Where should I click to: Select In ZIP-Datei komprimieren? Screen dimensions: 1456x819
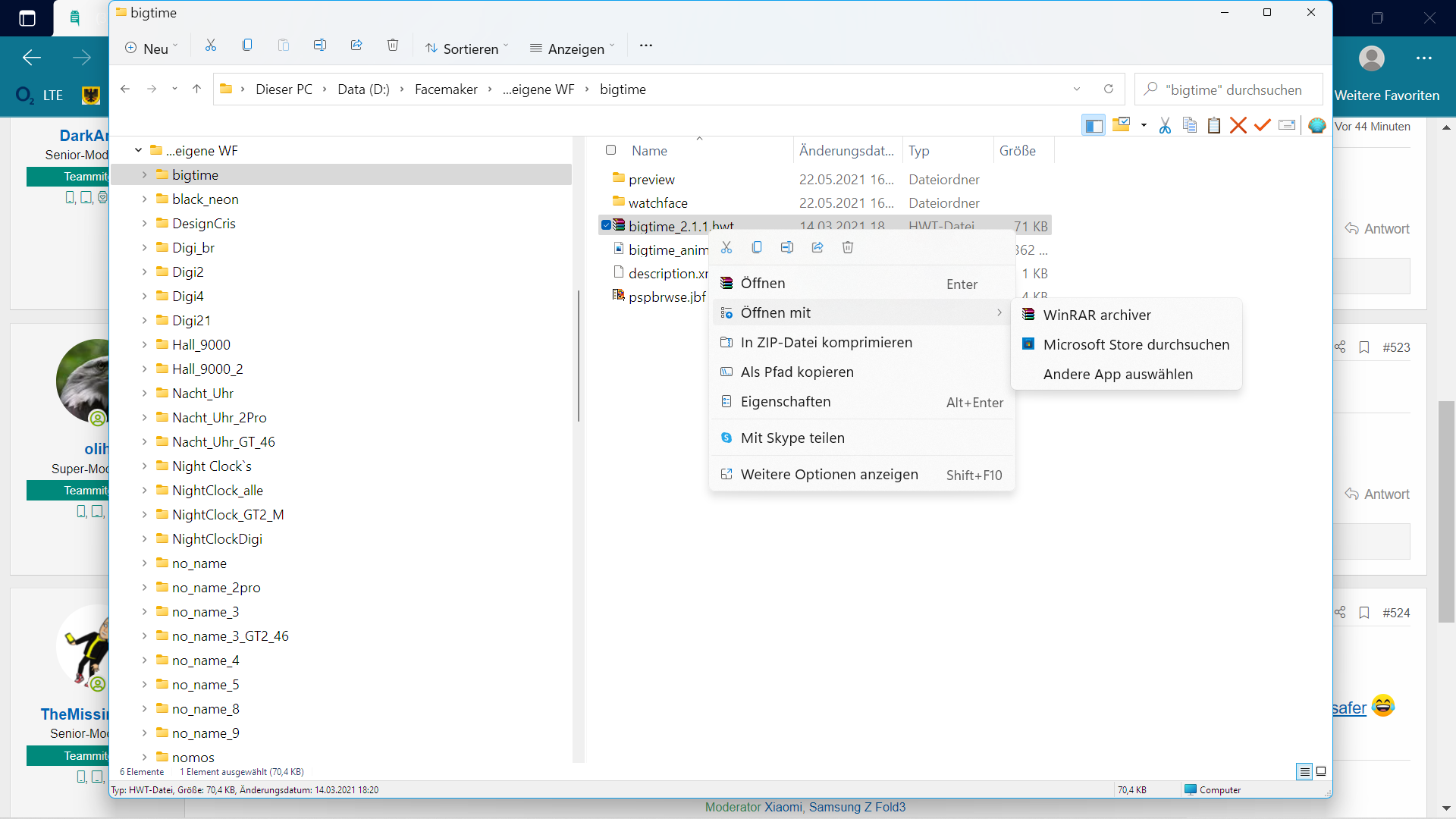click(x=861, y=342)
